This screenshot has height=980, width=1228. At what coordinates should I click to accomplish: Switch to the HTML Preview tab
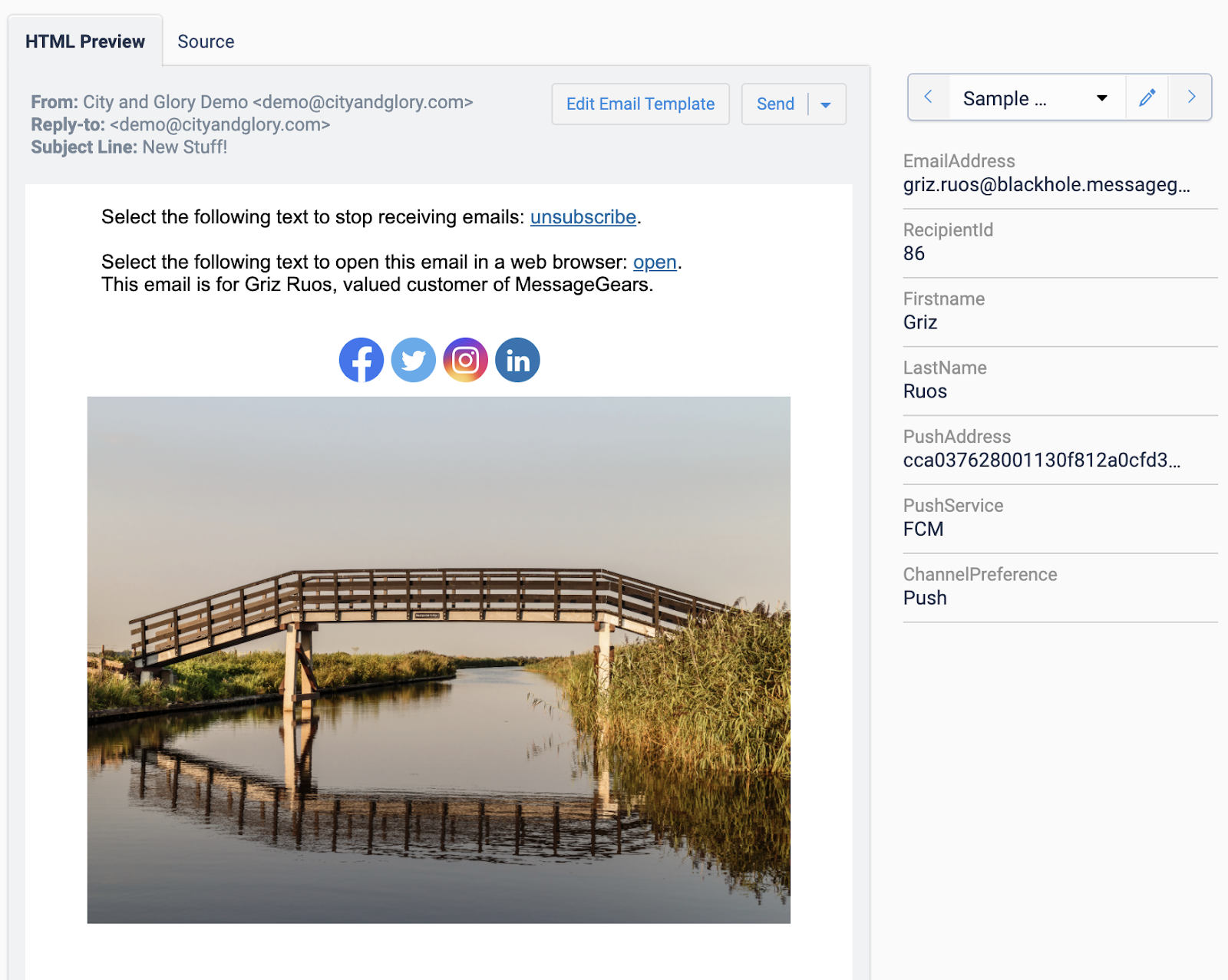(x=85, y=41)
